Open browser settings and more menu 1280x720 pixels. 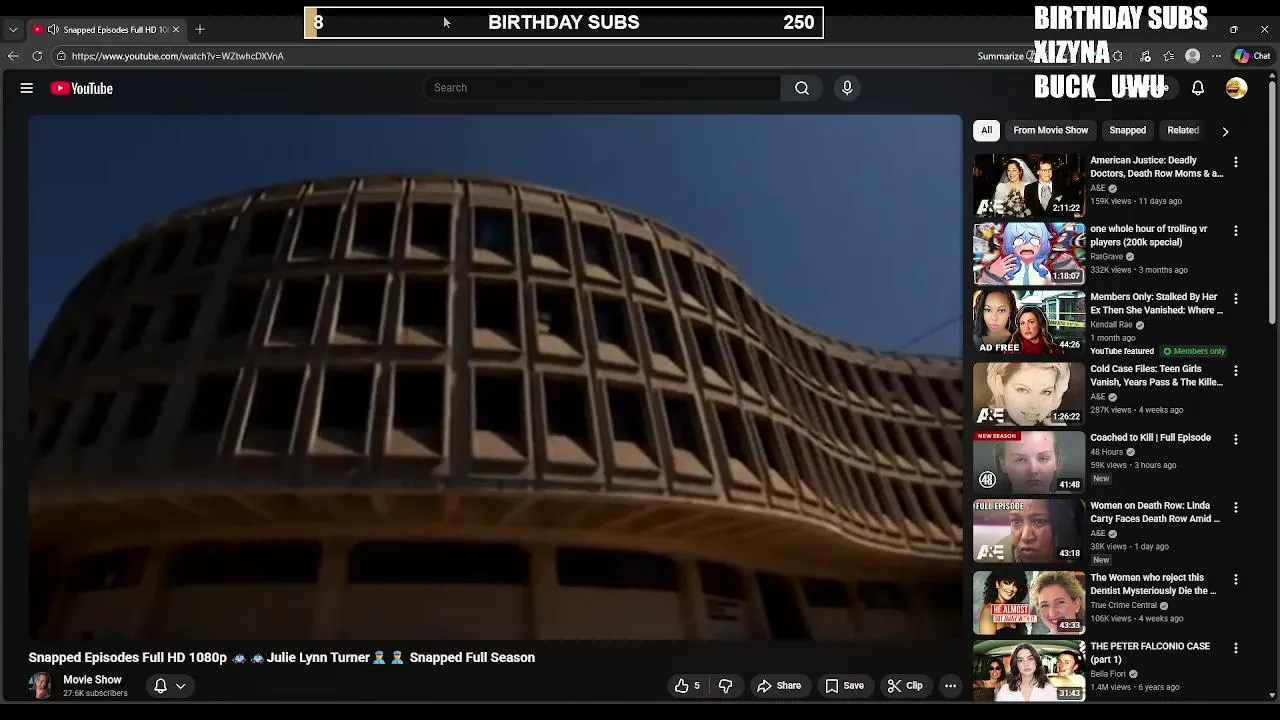1216,56
